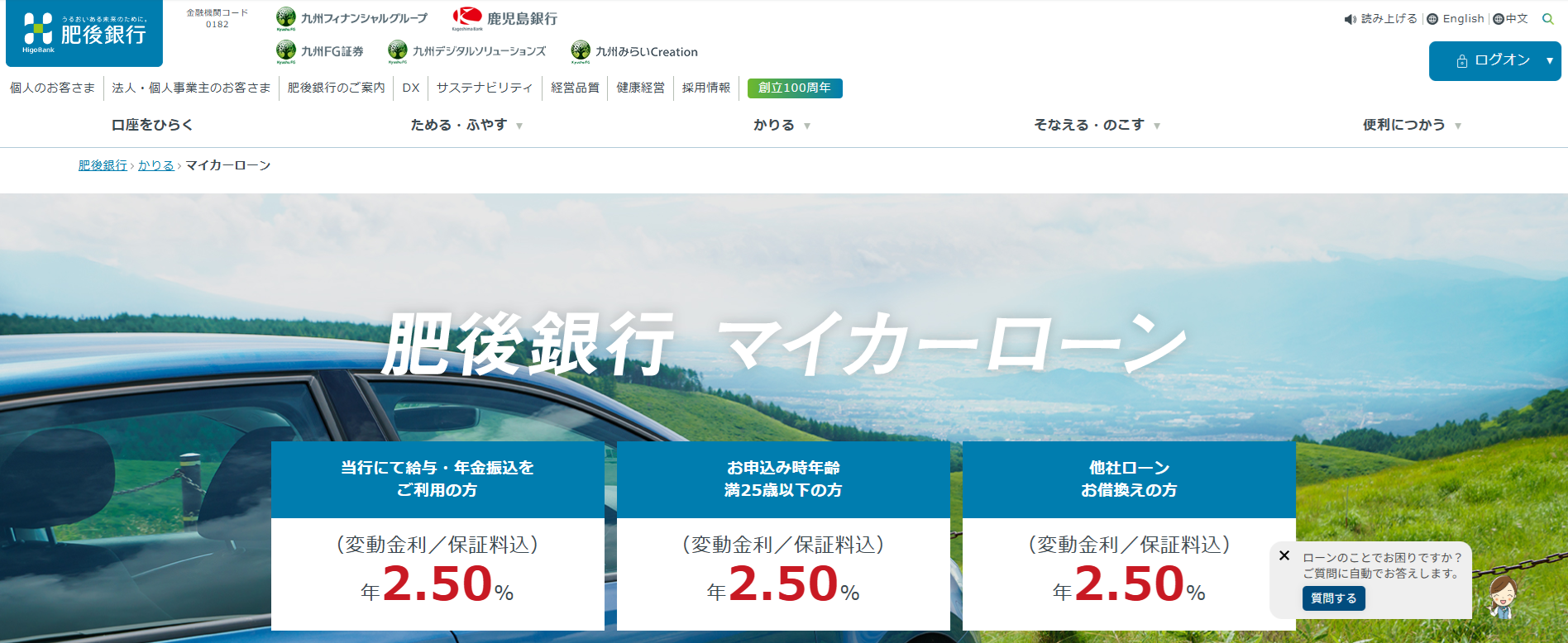
Task: Click the 九州FG証券 logo link
Action: (x=320, y=51)
